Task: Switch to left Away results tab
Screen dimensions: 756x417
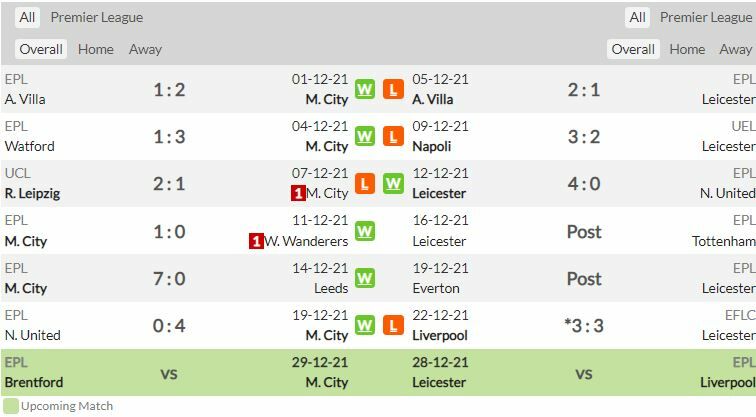Action: (145, 49)
